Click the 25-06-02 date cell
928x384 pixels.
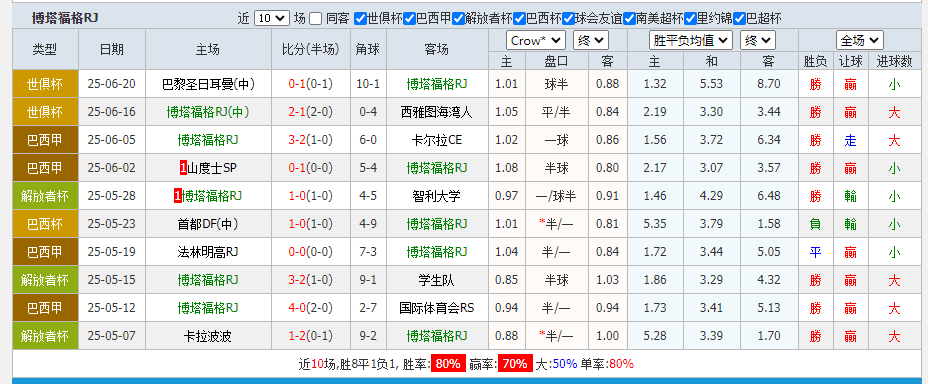(111, 168)
